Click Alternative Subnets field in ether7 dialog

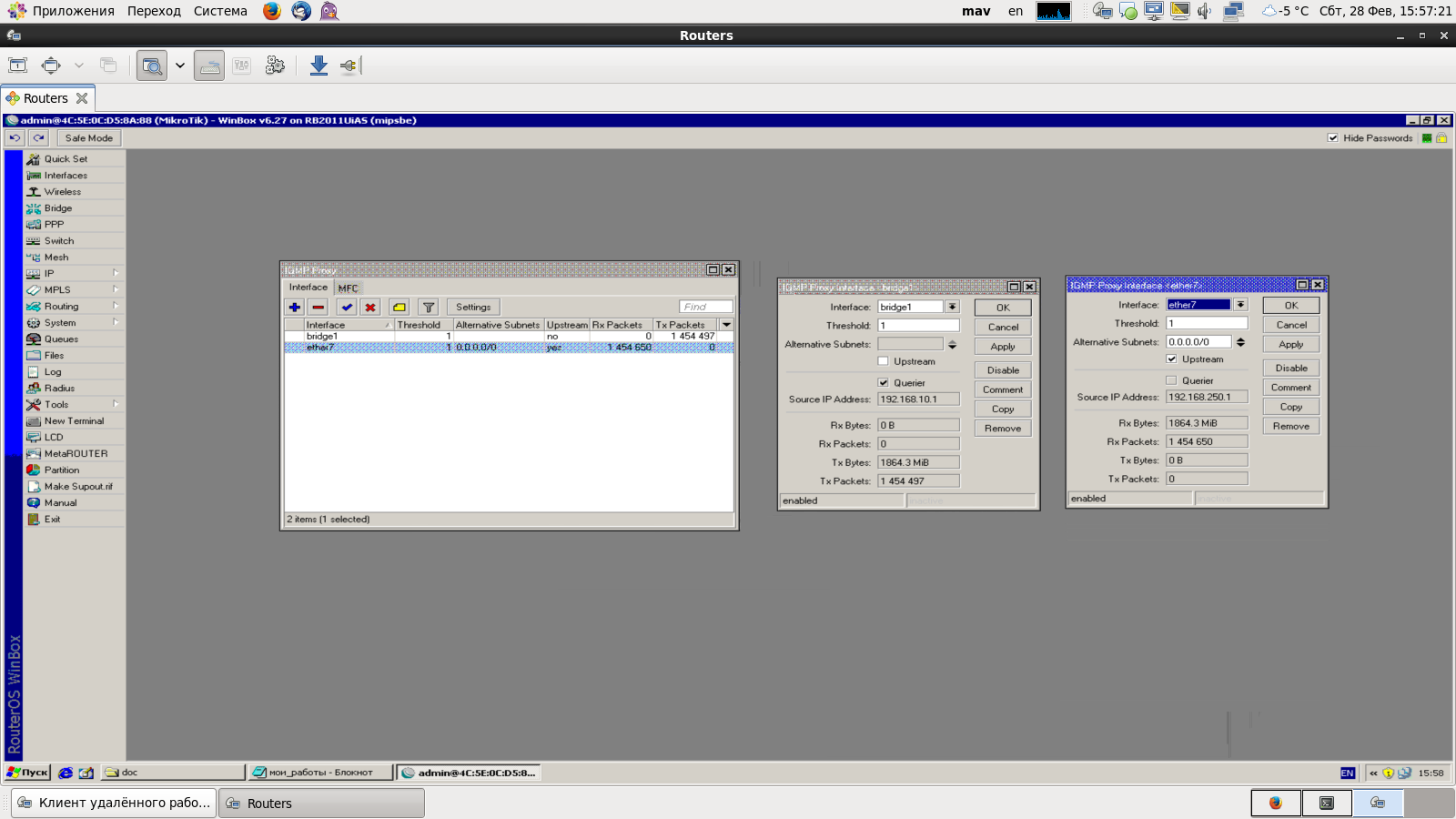pyautogui.click(x=1198, y=342)
